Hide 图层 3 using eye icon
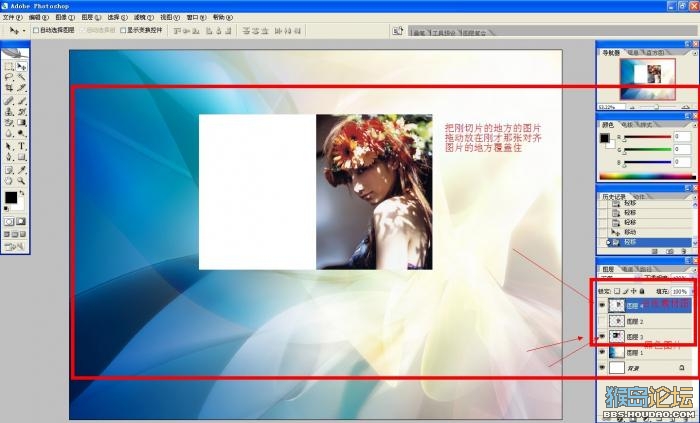This screenshot has width=700, height=423. (x=602, y=336)
